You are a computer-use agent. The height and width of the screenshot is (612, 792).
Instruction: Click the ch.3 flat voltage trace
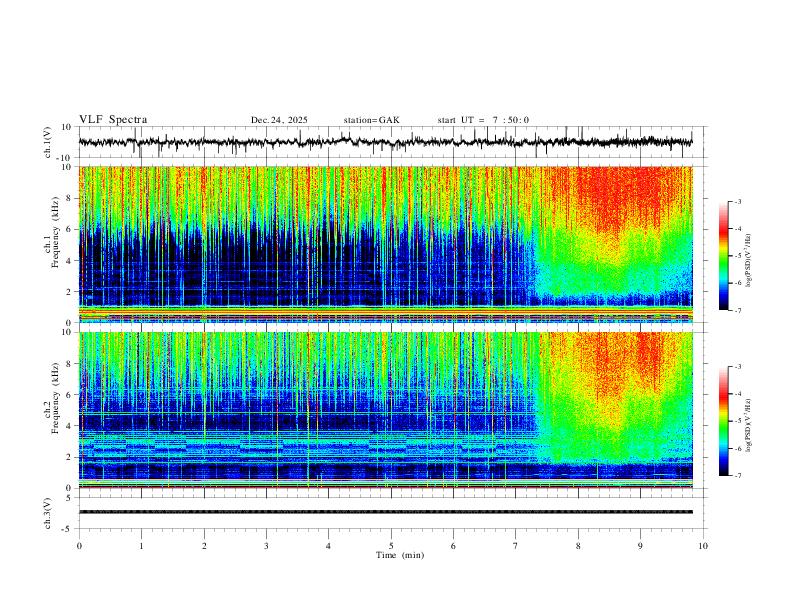point(386,512)
